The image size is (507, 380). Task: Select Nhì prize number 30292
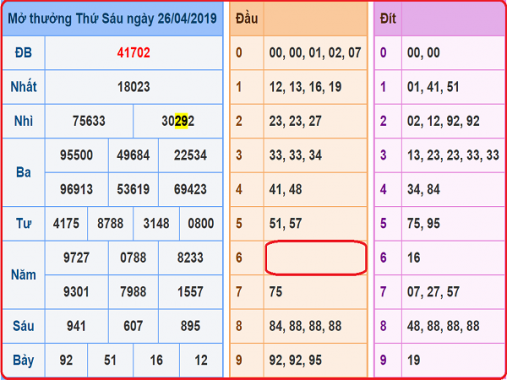[178, 121]
